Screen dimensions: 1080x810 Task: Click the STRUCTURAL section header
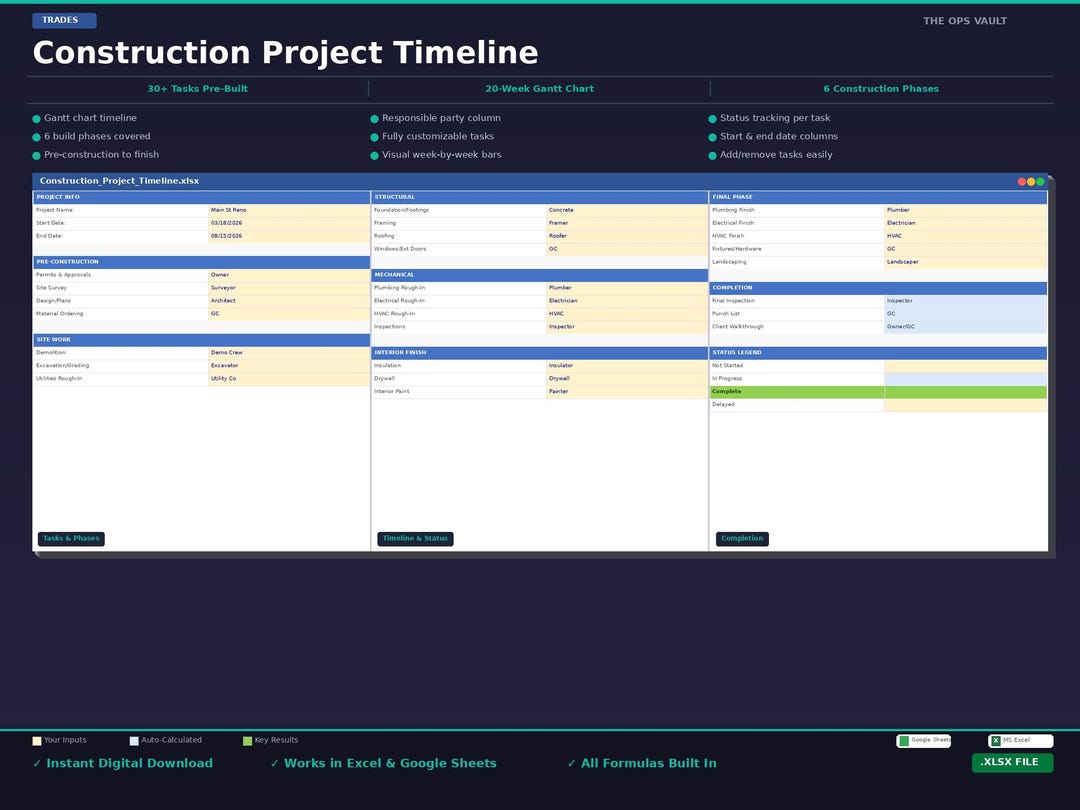[539, 197]
